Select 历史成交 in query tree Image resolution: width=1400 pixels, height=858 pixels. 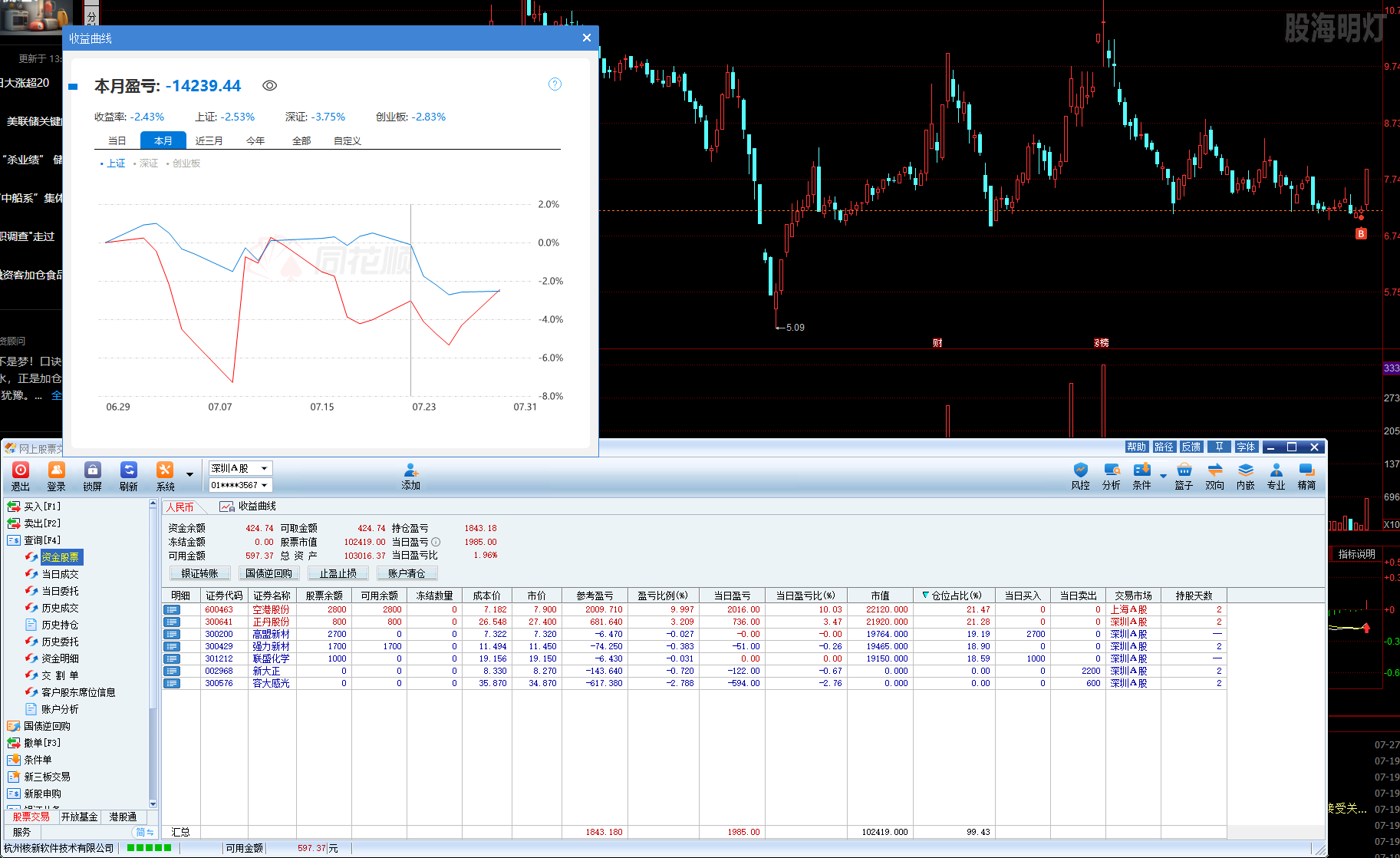click(52, 608)
